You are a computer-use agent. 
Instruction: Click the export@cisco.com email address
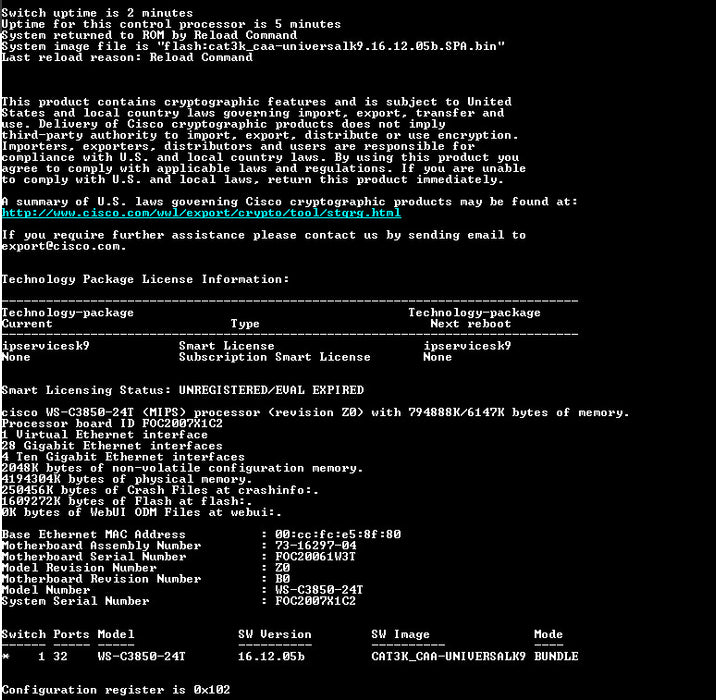(62, 246)
